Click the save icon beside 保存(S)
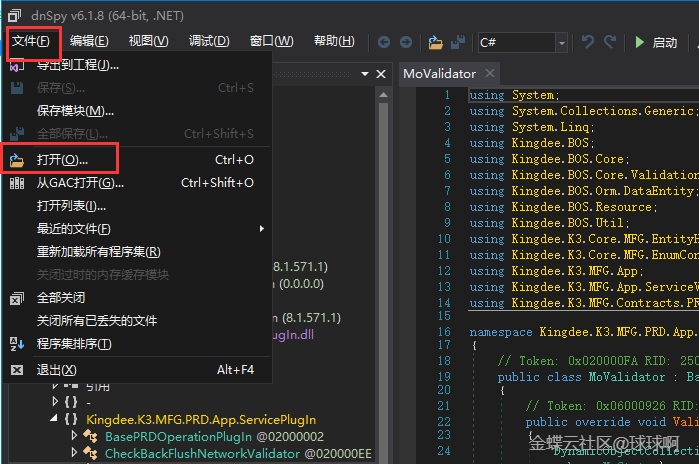This screenshot has height=464, width=699. pyautogui.click(x=17, y=88)
